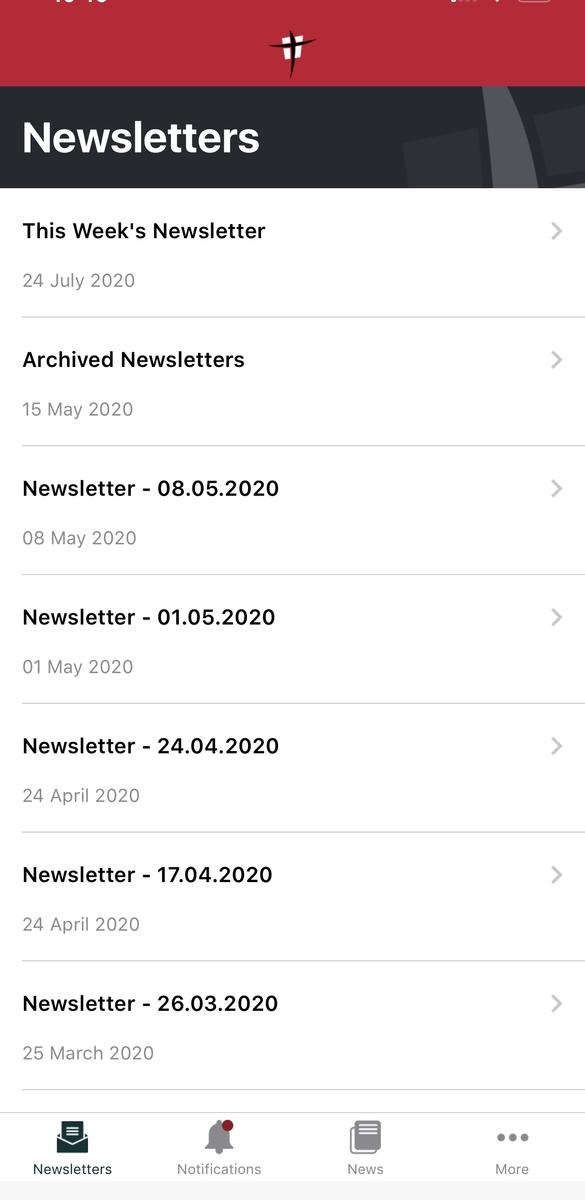Switch to the Notifications tab label

click(219, 1169)
